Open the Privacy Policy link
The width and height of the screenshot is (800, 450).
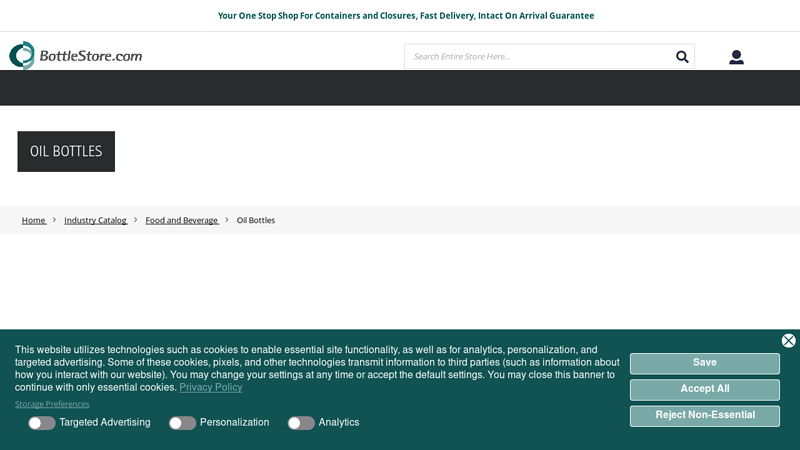[x=211, y=388]
